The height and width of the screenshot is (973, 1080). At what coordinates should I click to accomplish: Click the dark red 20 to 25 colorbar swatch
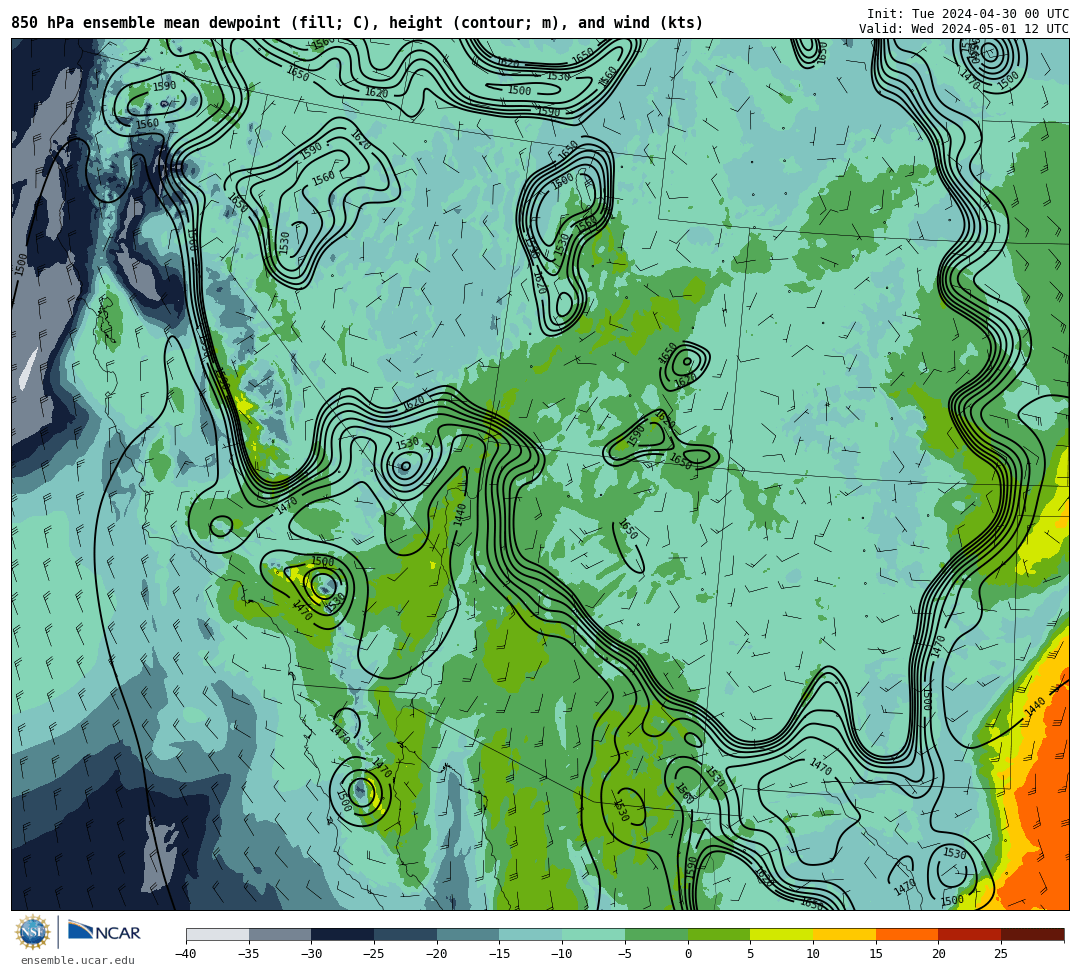coord(970,934)
